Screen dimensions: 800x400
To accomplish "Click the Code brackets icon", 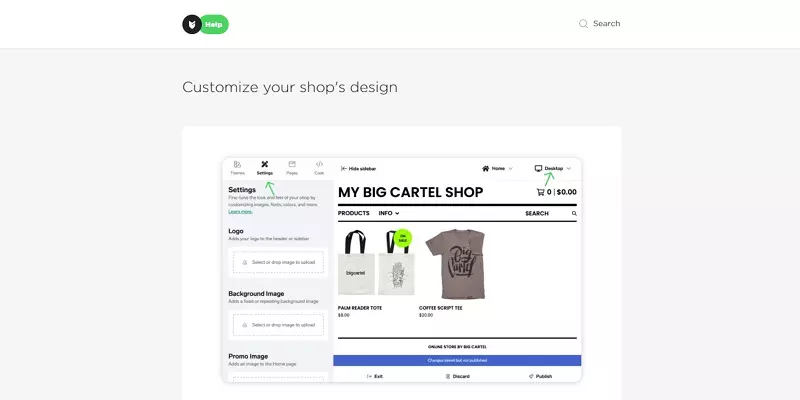I will 319,164.
